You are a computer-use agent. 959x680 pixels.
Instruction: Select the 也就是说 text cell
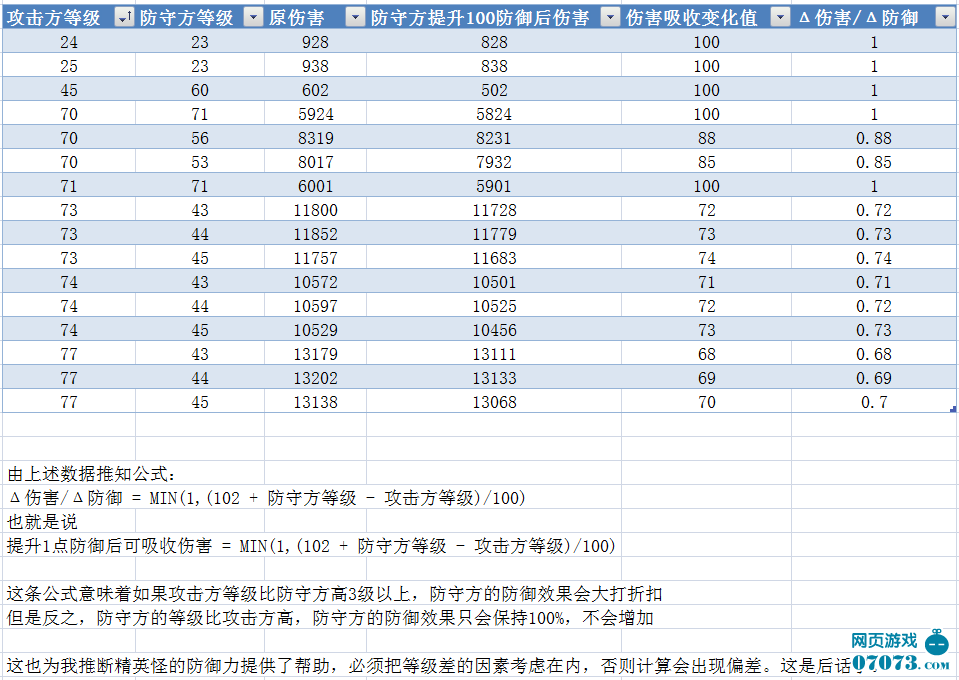click(42, 522)
